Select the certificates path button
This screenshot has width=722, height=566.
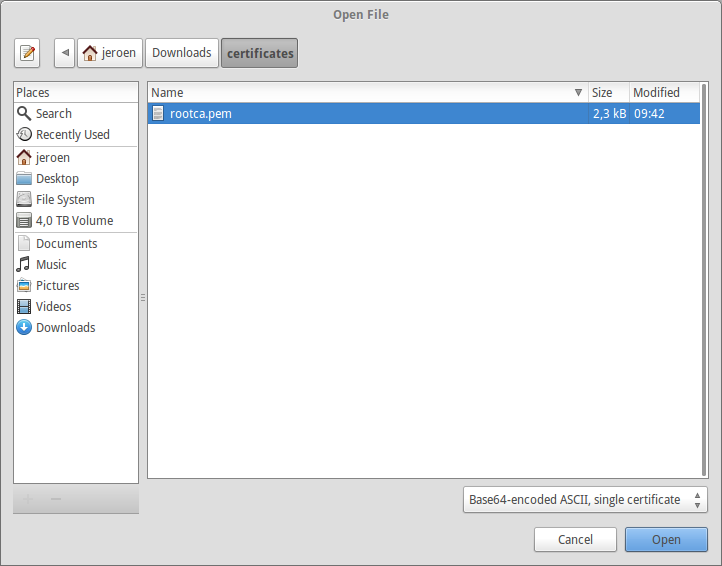[260, 53]
